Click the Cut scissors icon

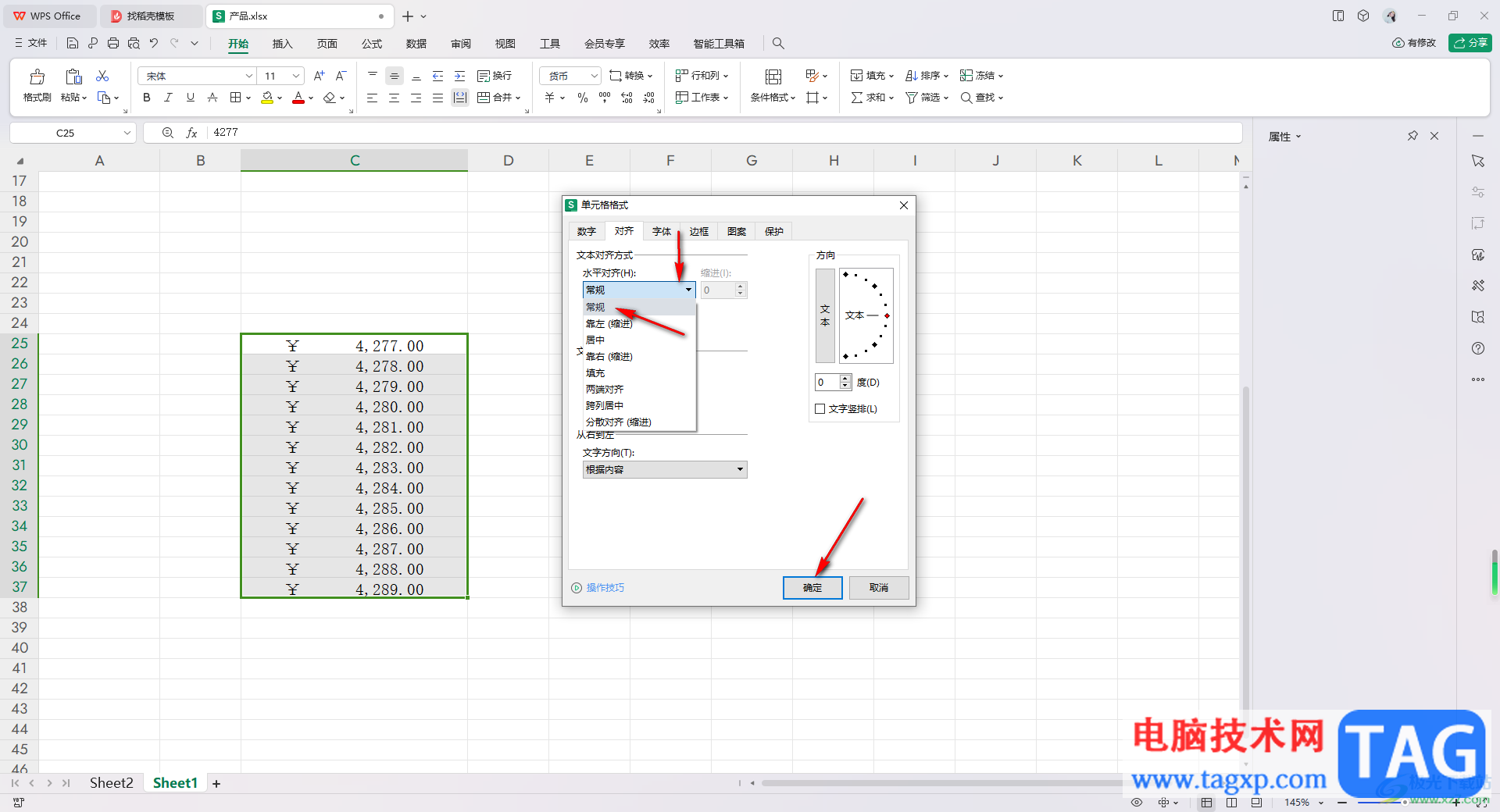pyautogui.click(x=102, y=76)
